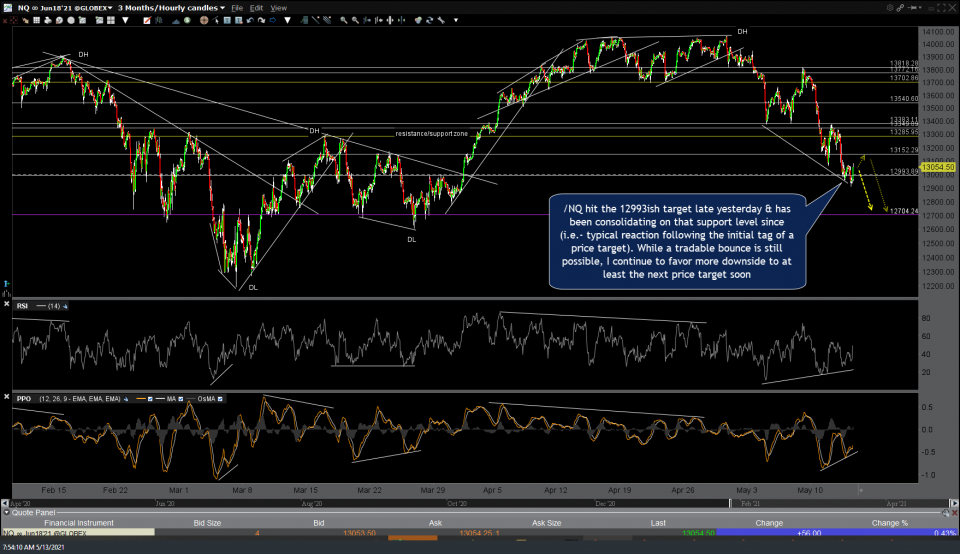
Task: Open the wrench chart settings icon
Action: pos(441,20)
